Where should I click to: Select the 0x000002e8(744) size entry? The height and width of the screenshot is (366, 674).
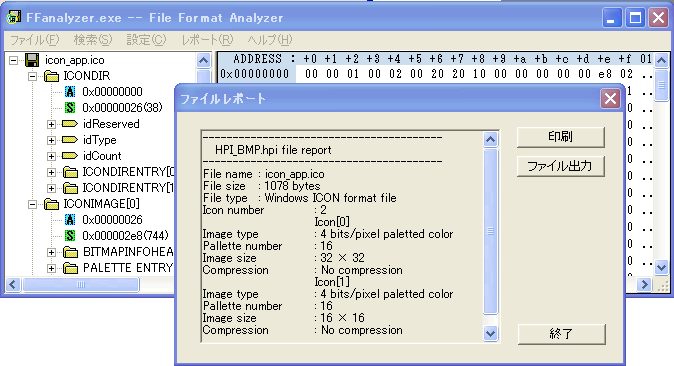click(x=125, y=236)
